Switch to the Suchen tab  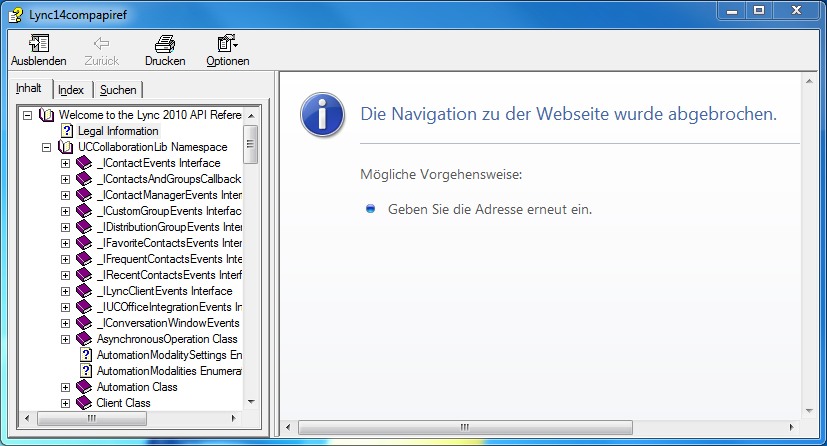pyautogui.click(x=118, y=90)
